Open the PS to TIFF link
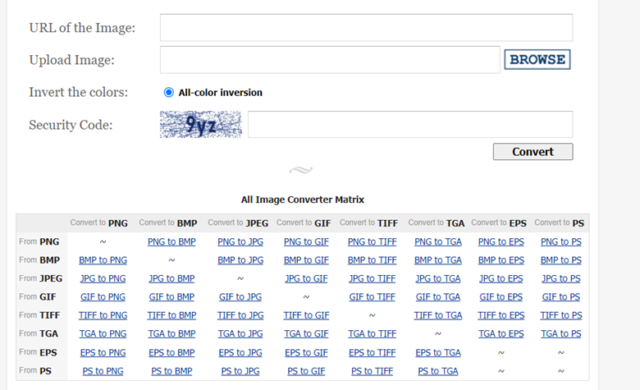 click(372, 371)
